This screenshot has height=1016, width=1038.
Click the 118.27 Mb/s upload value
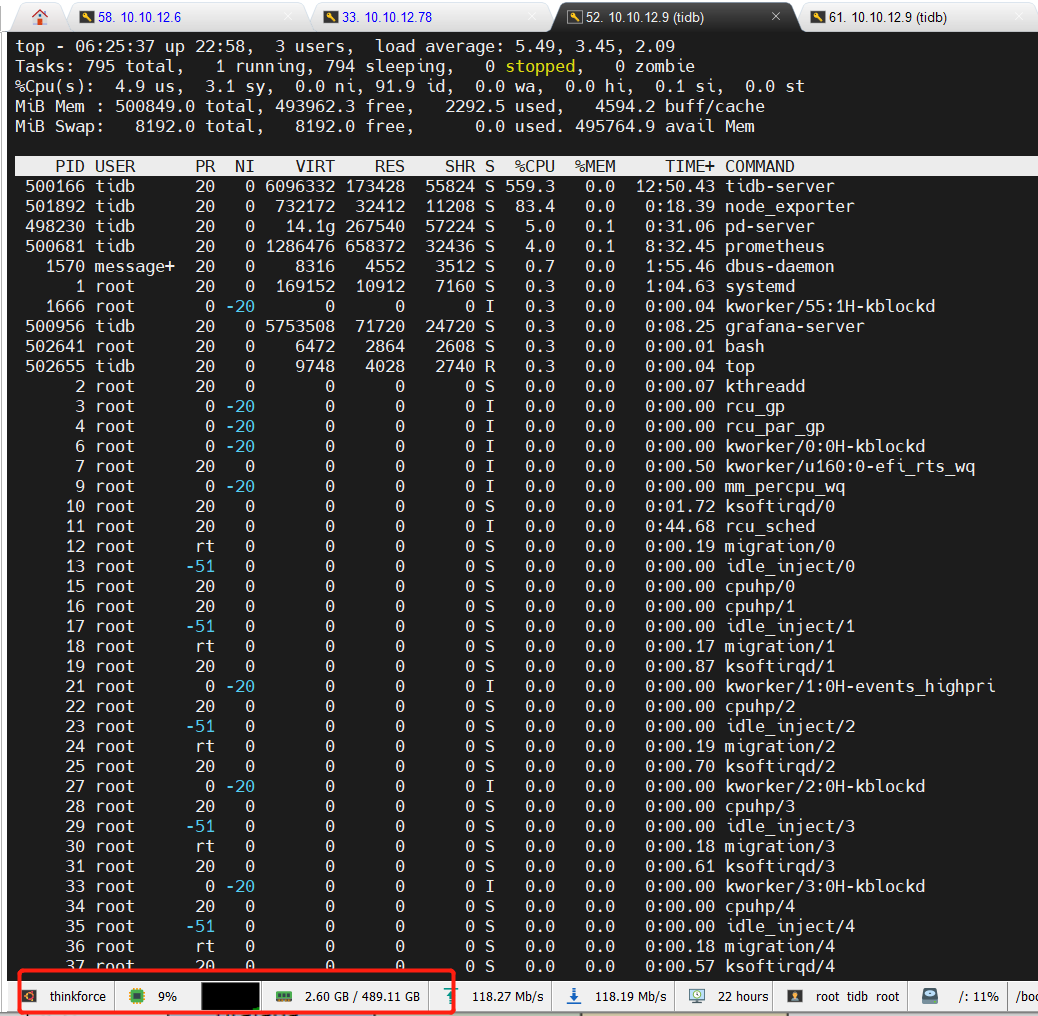(508, 996)
